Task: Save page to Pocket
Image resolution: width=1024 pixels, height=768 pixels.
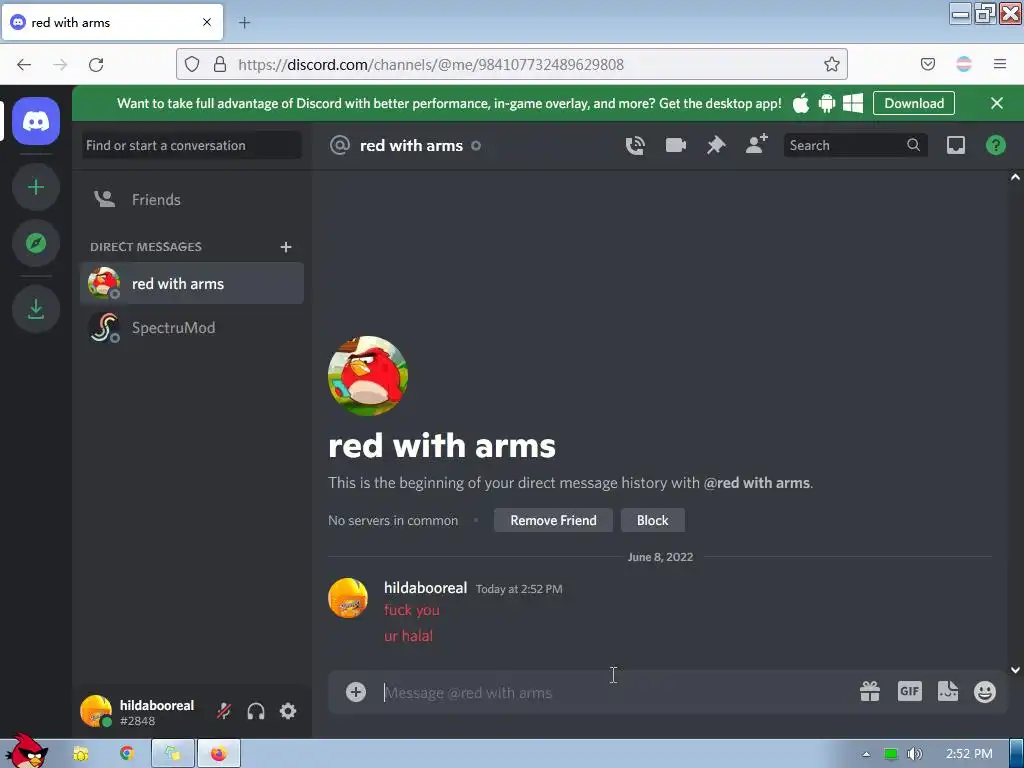Action: (927, 64)
